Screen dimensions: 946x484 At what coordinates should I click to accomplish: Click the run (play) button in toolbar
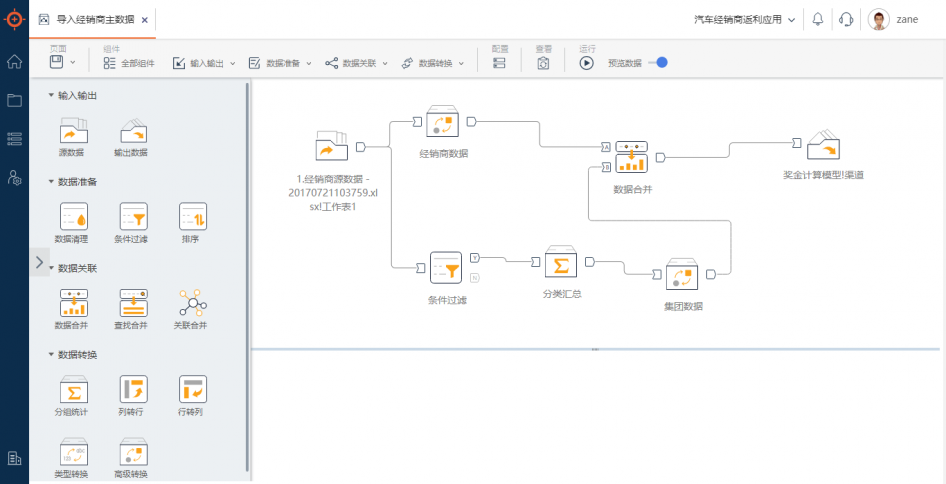(x=586, y=62)
